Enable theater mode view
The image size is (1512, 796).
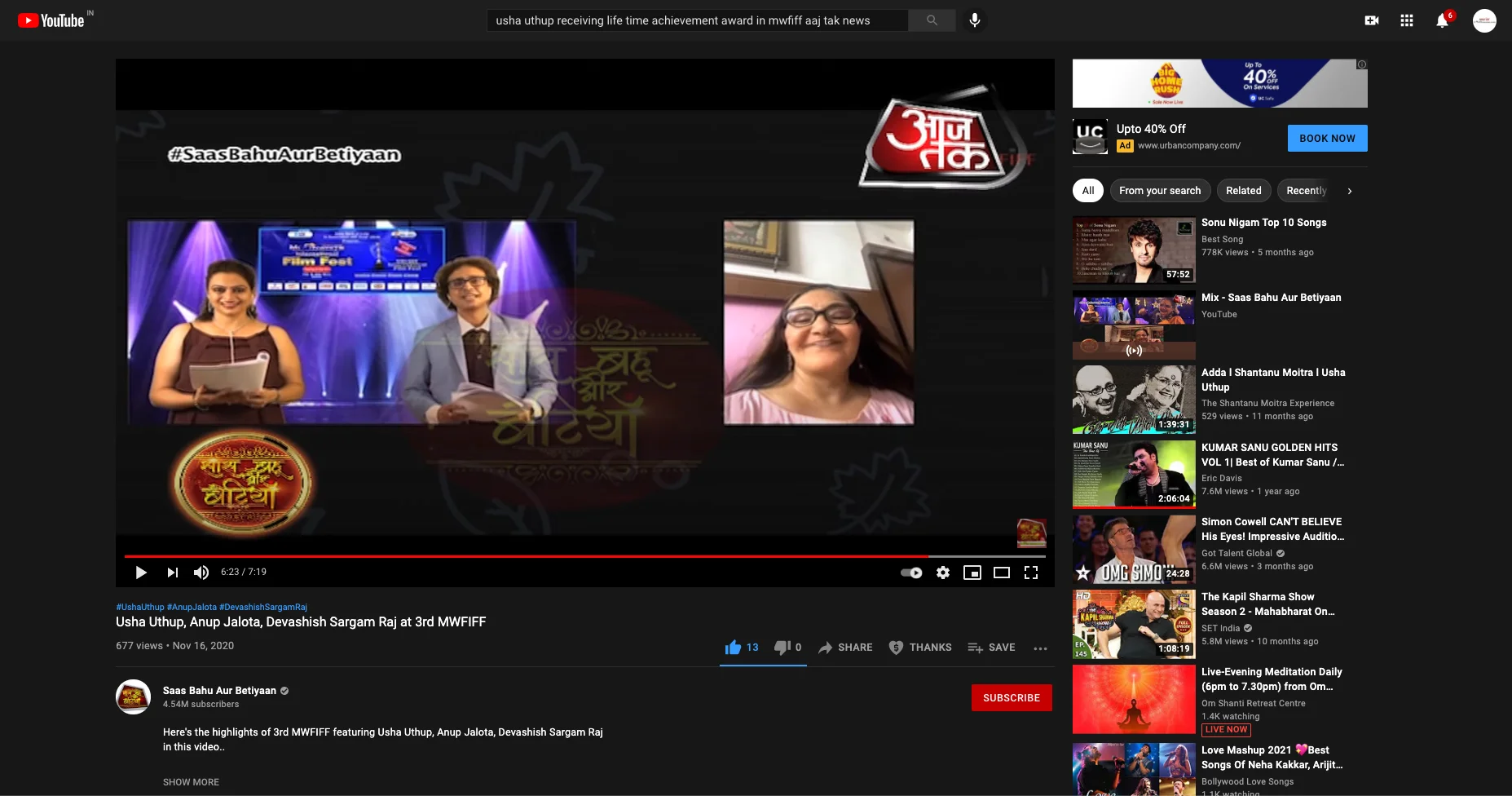click(x=1002, y=573)
